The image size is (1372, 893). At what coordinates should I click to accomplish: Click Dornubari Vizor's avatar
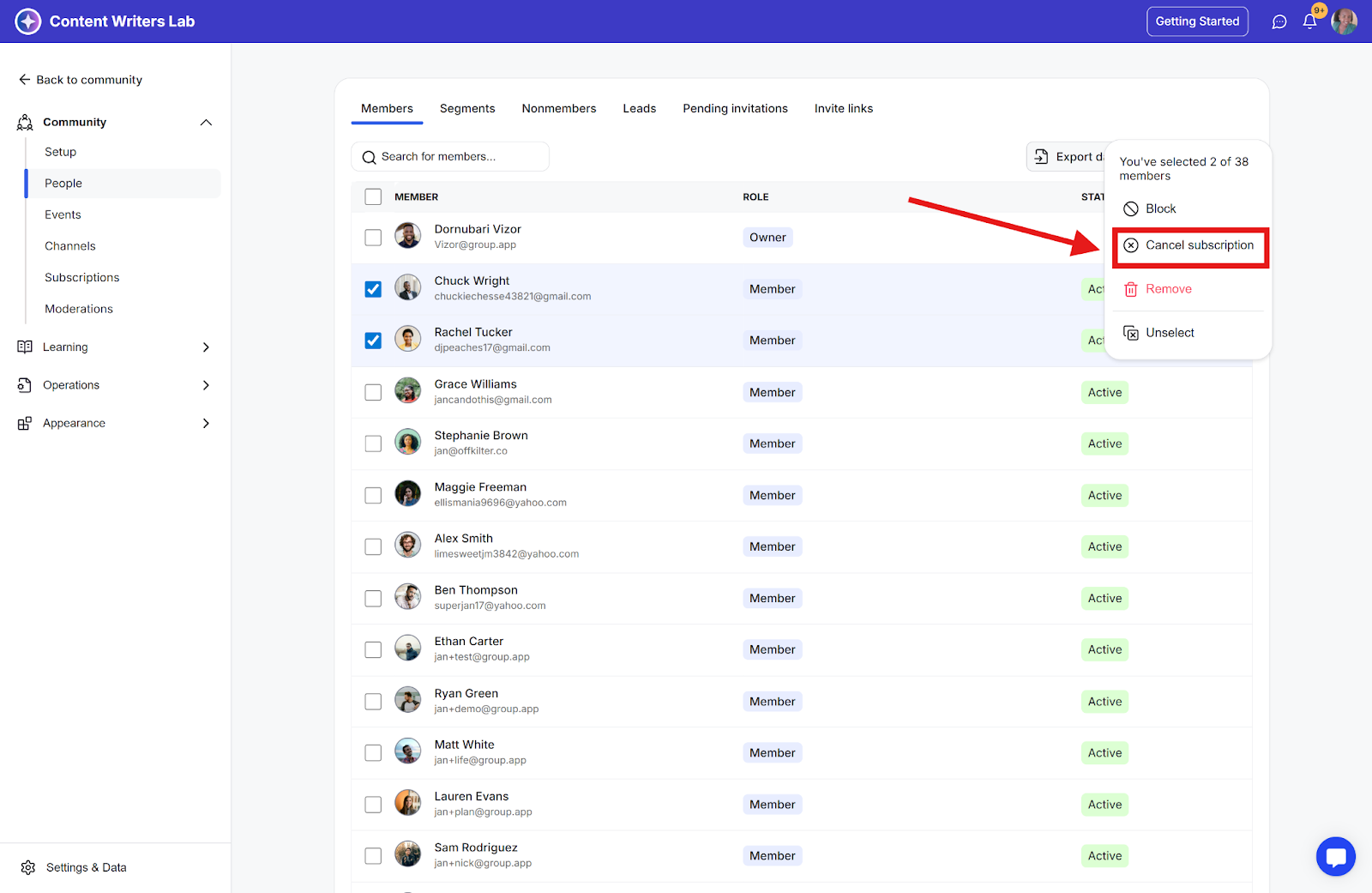pos(408,236)
